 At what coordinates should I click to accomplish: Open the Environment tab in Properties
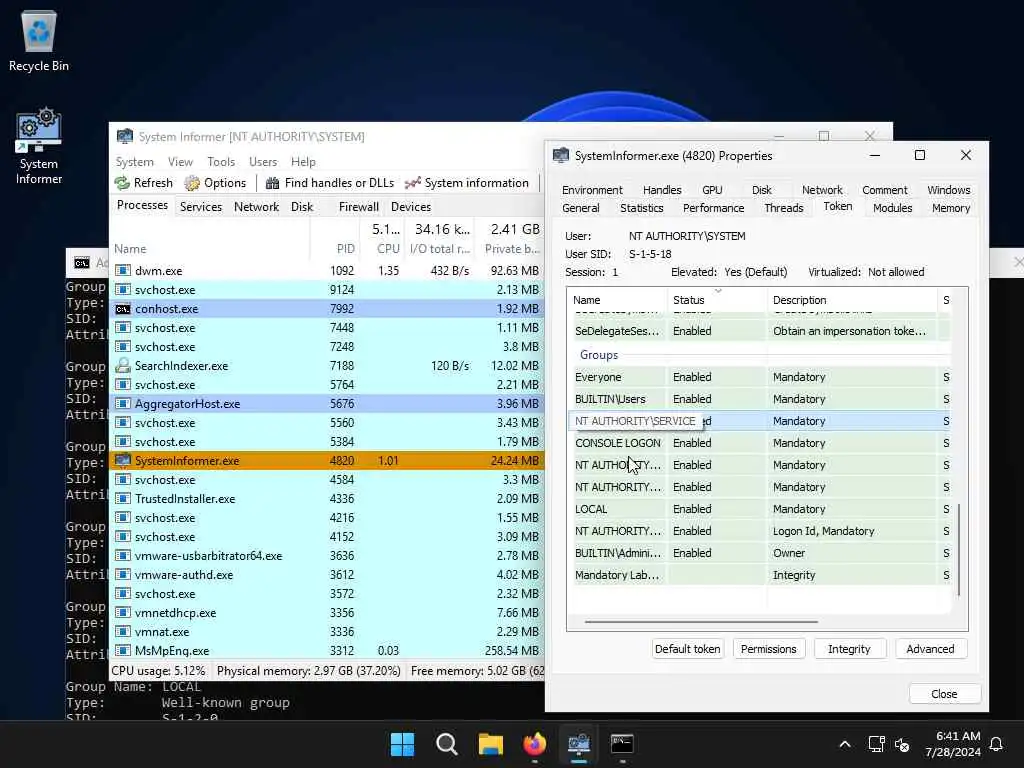592,190
